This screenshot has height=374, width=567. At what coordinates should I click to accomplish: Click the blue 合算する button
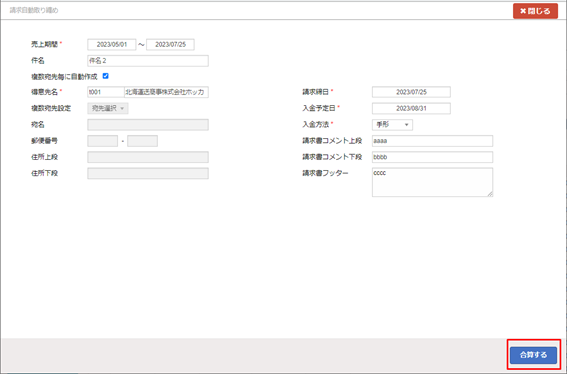tap(533, 355)
